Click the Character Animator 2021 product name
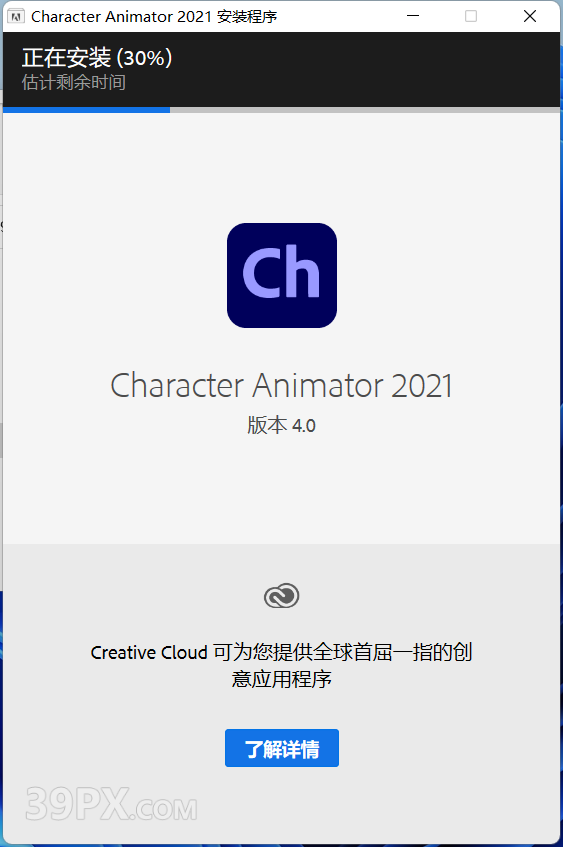 tap(282, 385)
